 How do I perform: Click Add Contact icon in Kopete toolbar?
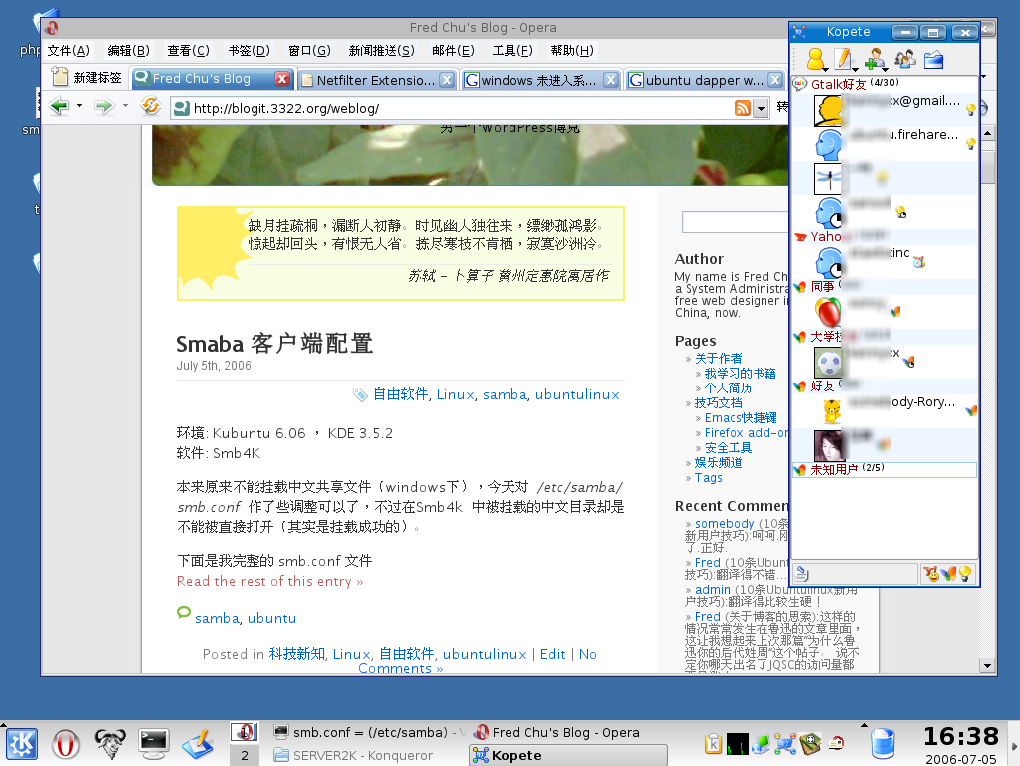pyautogui.click(x=876, y=59)
